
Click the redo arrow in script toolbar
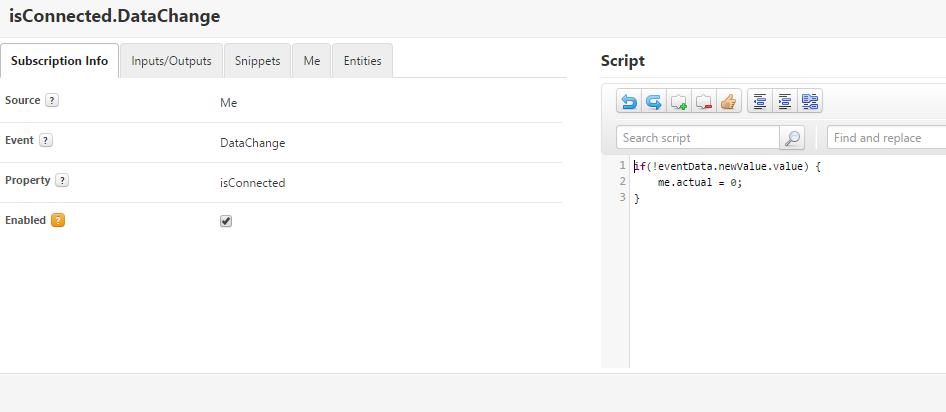click(x=654, y=101)
